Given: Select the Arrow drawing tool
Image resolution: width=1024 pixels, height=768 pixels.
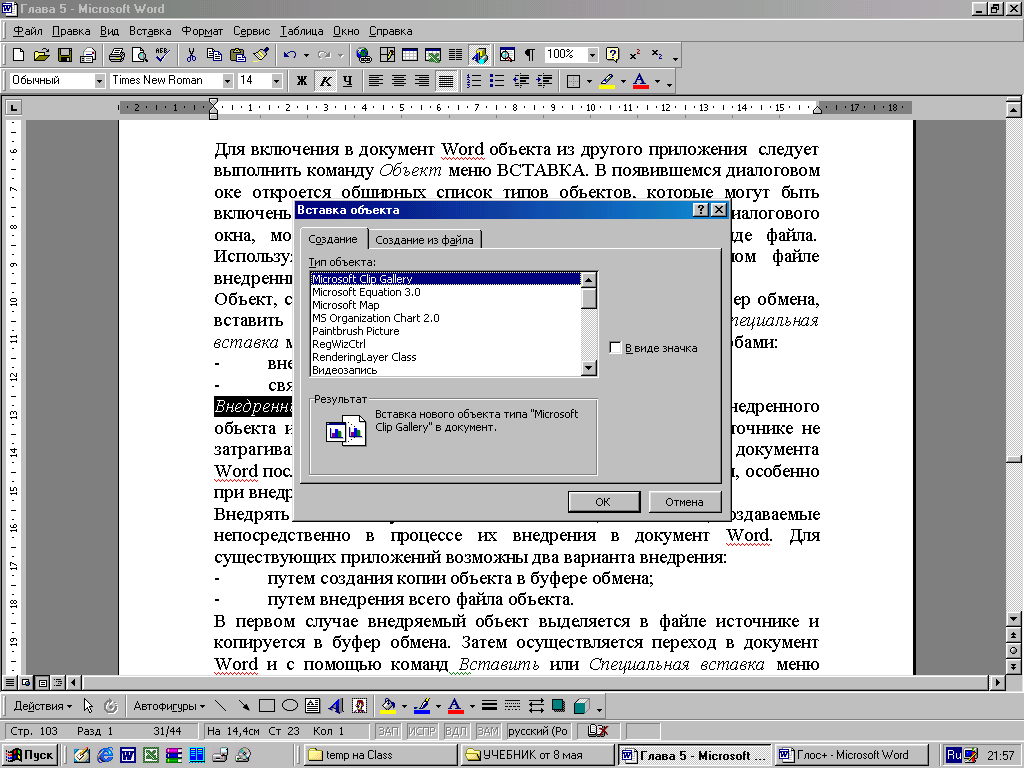Looking at the screenshot, I should tap(244, 705).
